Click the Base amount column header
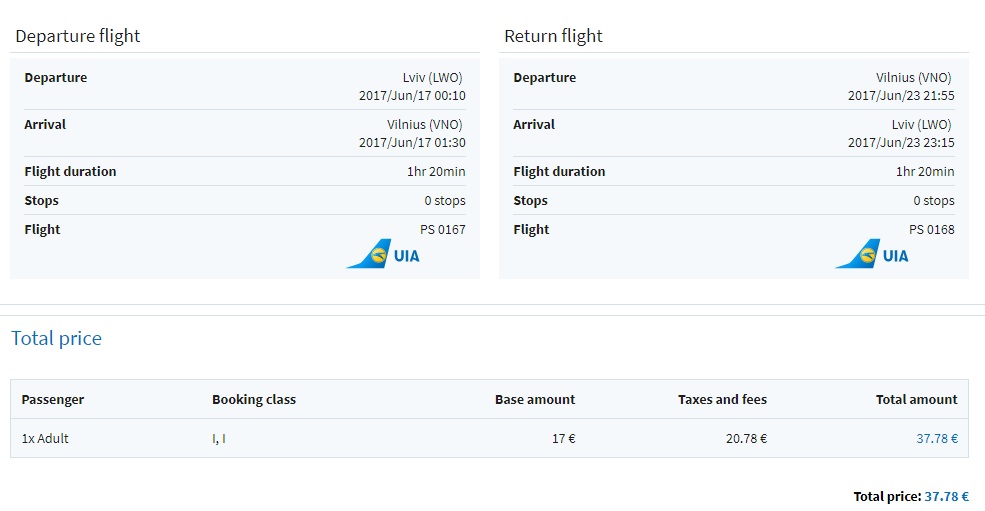 [x=535, y=400]
